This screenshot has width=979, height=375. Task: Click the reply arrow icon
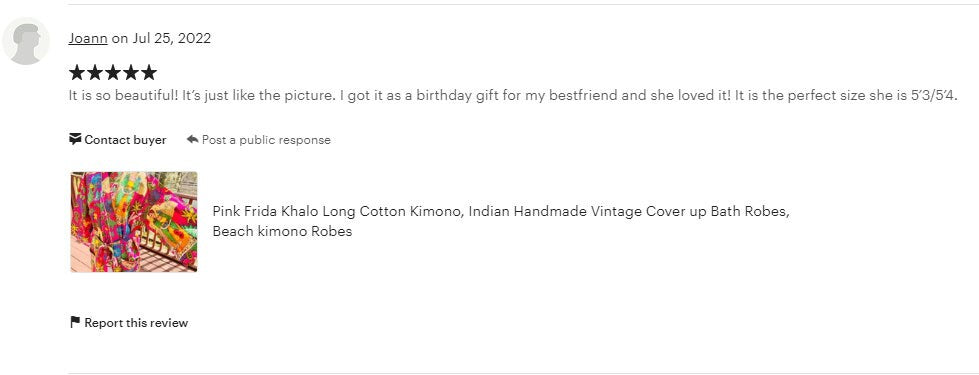point(192,139)
